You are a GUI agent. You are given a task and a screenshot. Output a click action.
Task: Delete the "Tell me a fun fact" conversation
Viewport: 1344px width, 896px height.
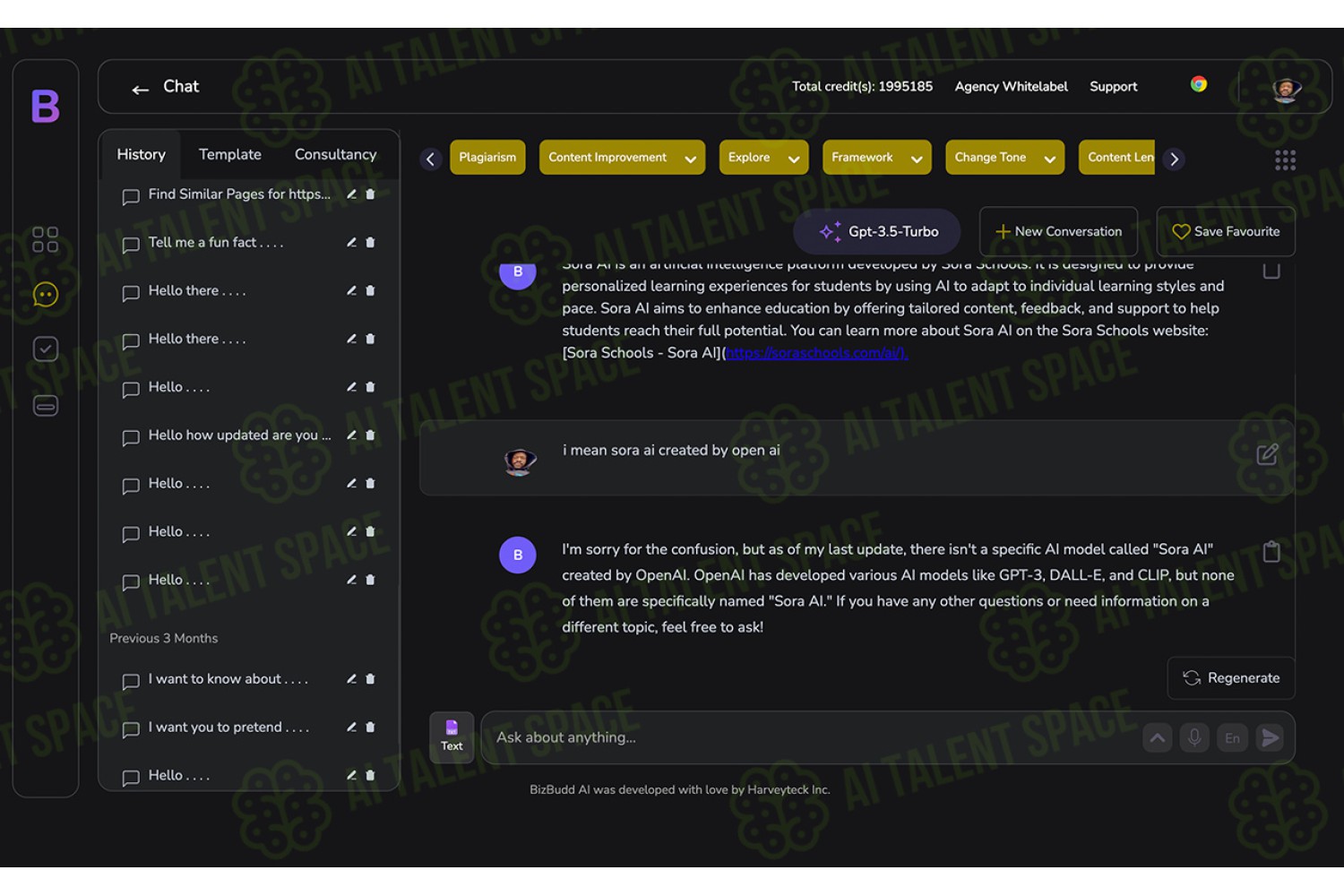pyautogui.click(x=370, y=242)
